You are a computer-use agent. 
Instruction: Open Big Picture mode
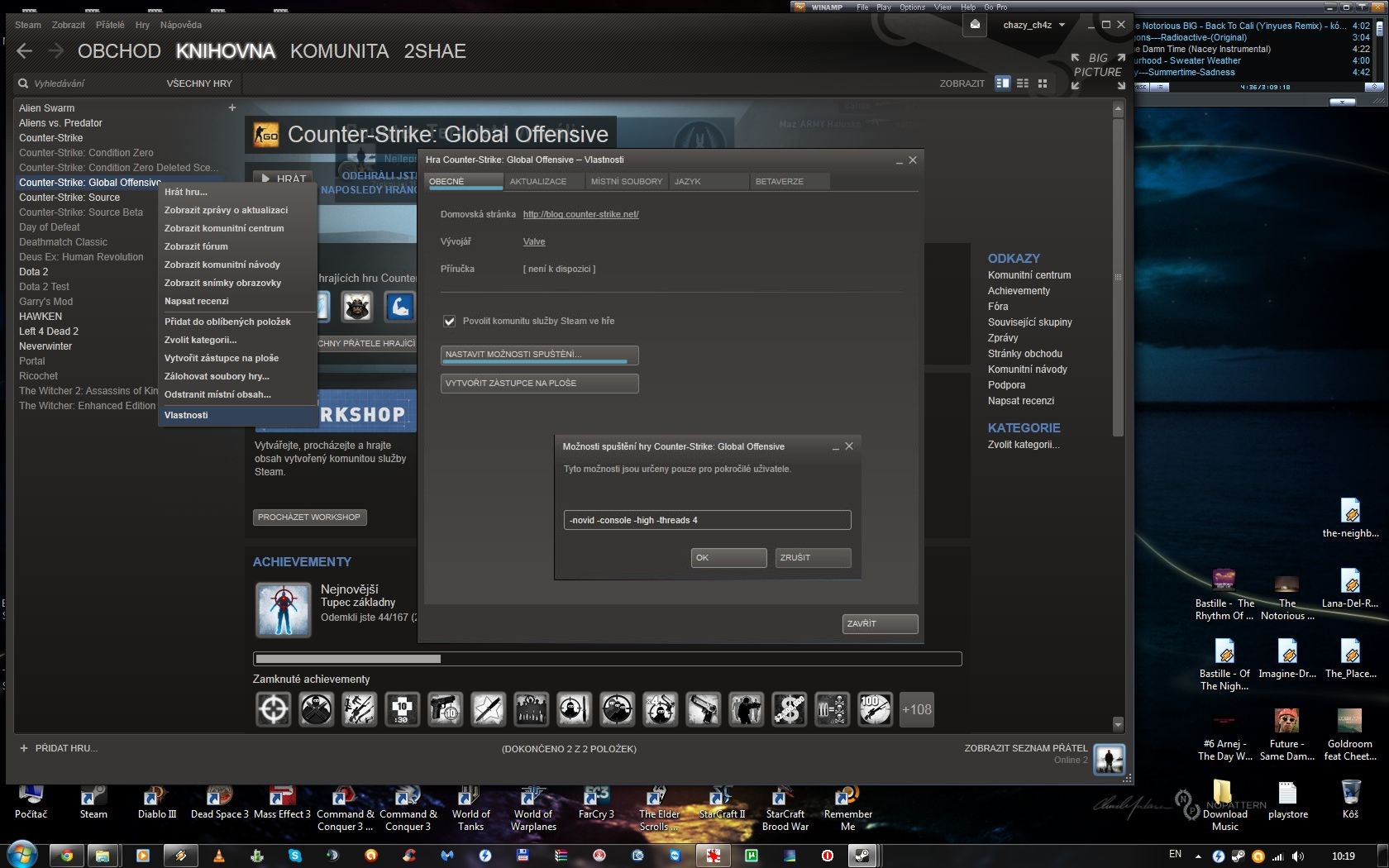point(1098,66)
